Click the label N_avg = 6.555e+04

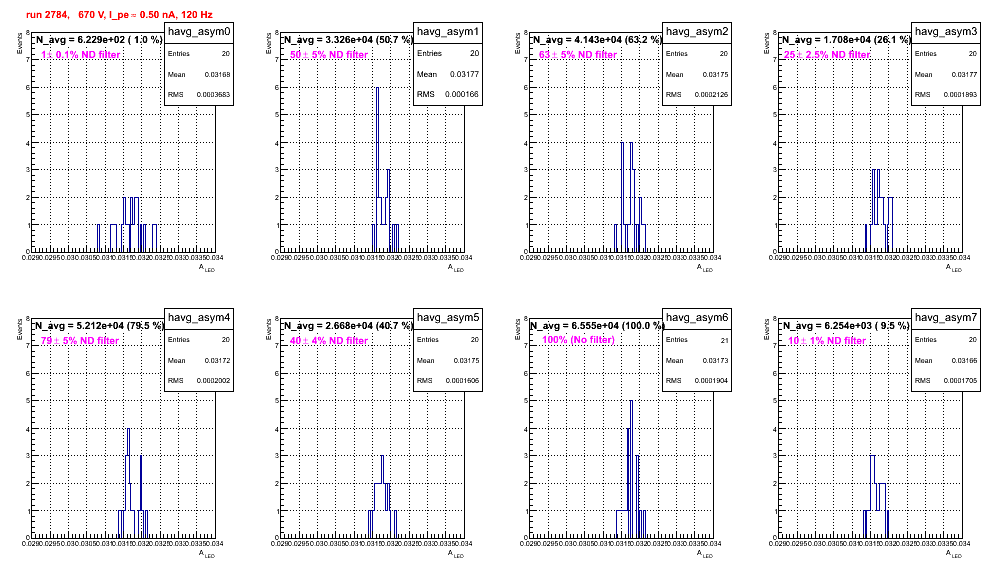(x=596, y=325)
